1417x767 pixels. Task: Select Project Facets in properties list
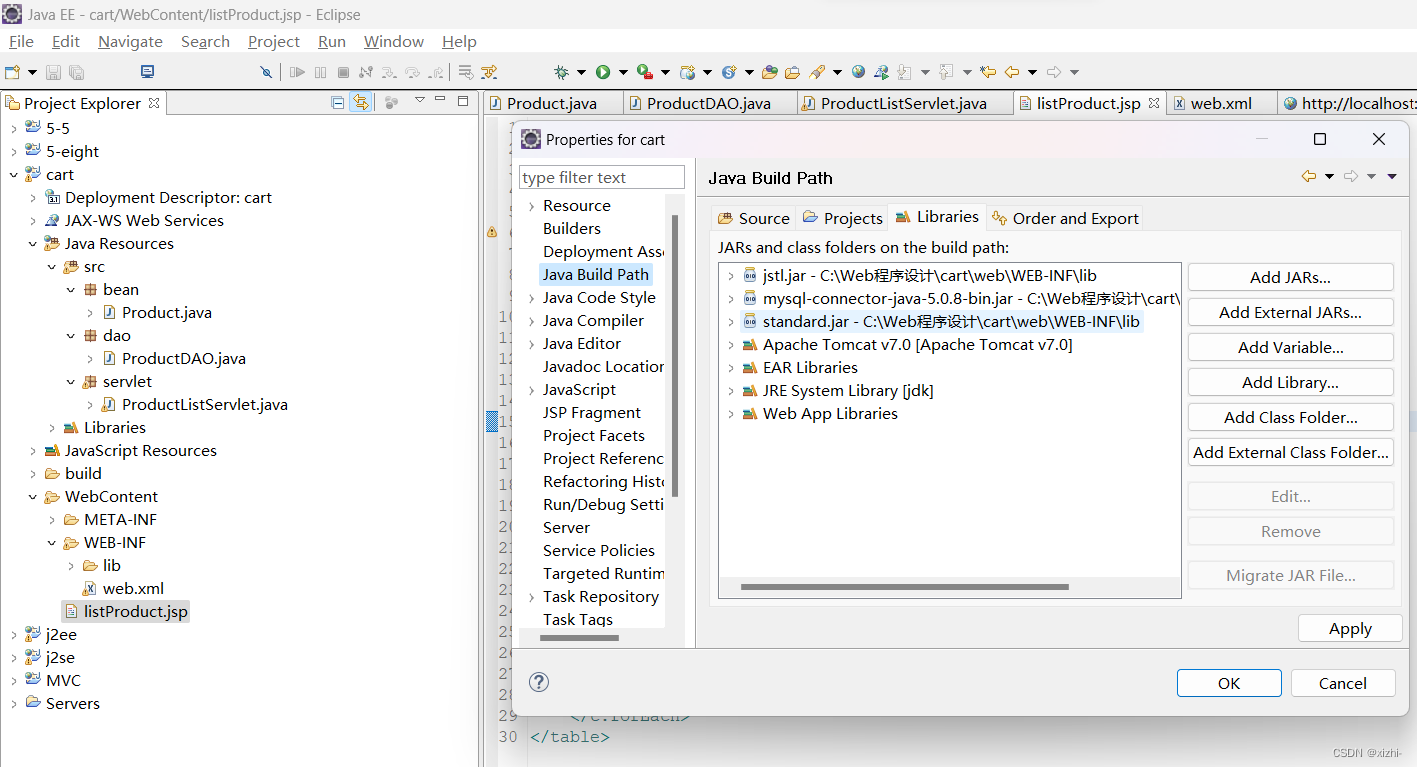point(594,435)
